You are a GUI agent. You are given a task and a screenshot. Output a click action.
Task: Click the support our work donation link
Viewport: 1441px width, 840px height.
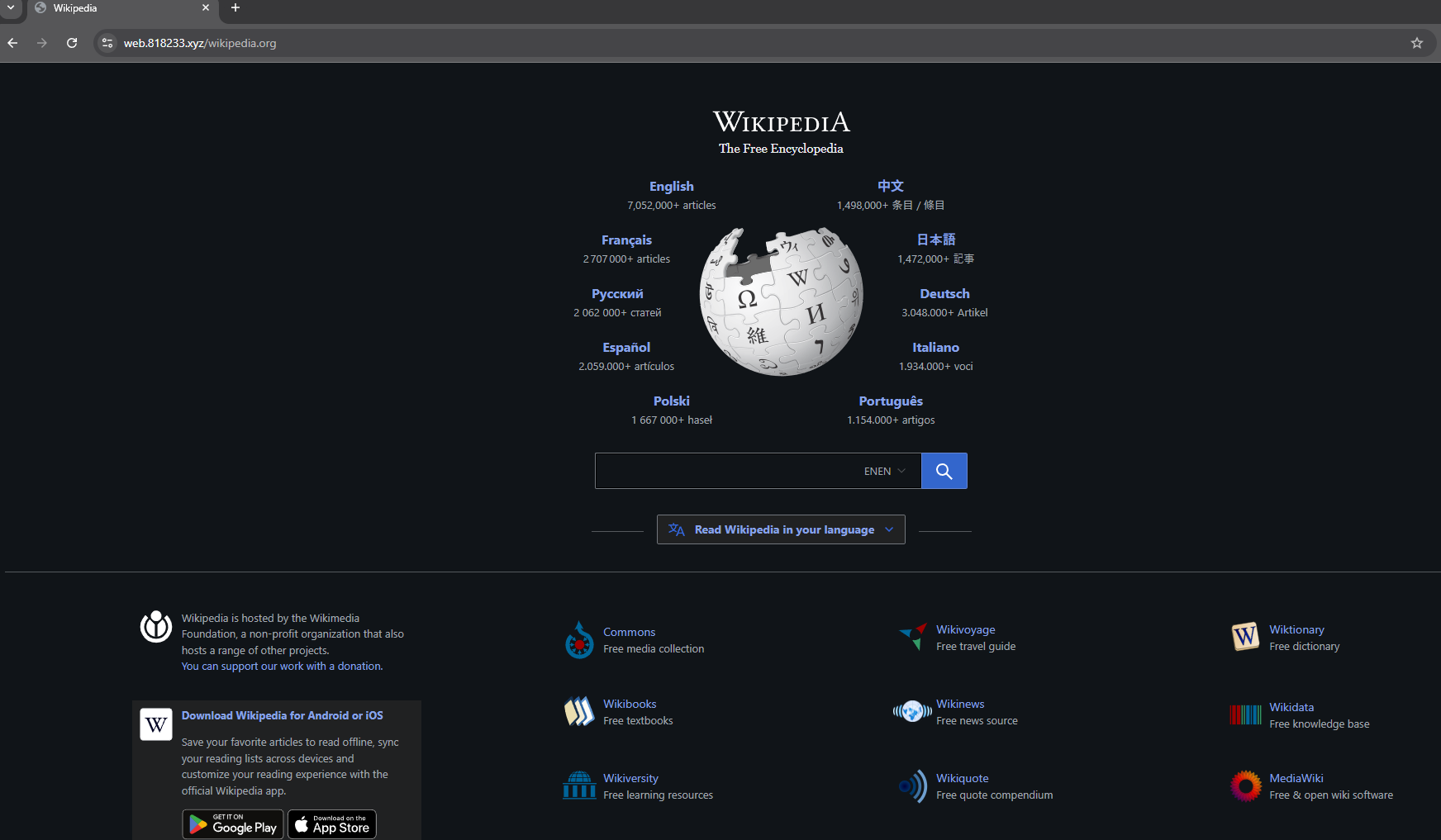point(283,667)
